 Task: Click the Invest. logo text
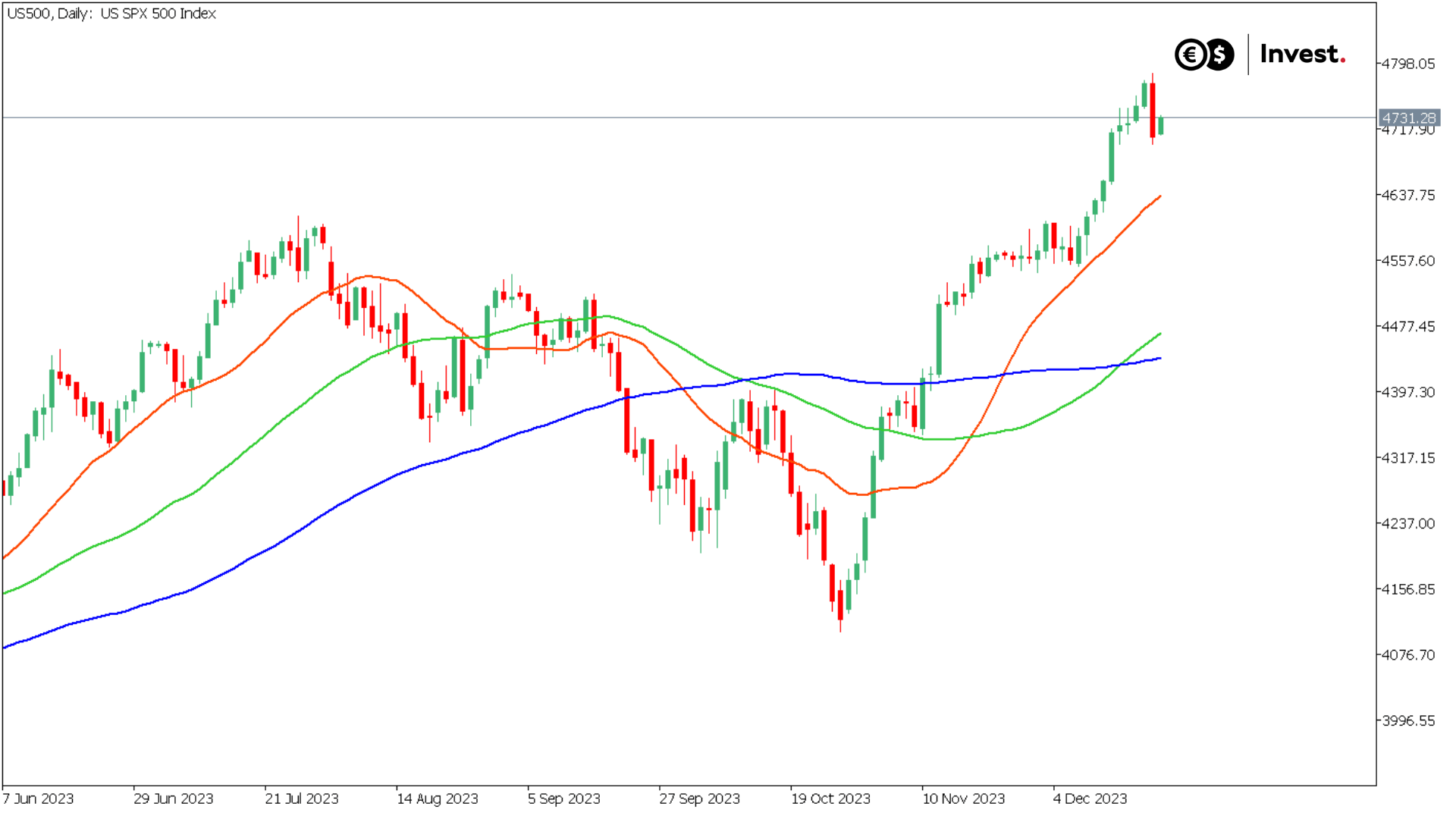point(1303,54)
